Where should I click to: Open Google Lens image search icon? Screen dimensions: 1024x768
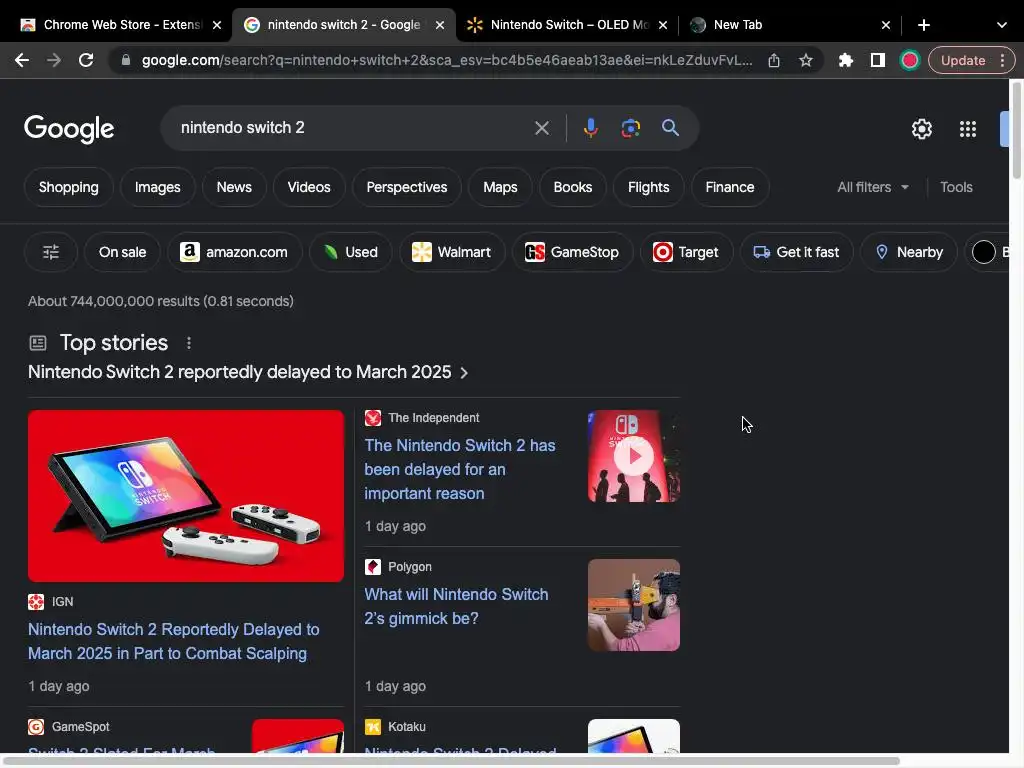pyautogui.click(x=630, y=128)
